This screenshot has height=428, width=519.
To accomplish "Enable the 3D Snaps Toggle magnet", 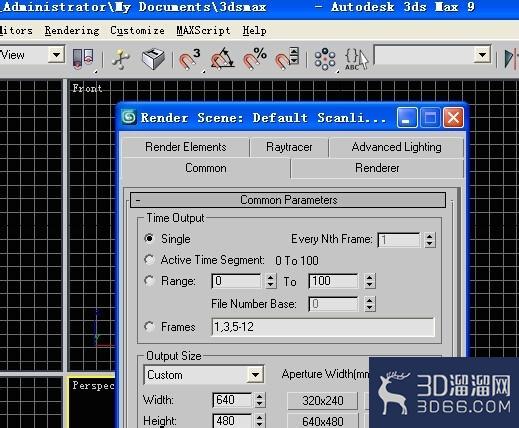I will coord(189,59).
